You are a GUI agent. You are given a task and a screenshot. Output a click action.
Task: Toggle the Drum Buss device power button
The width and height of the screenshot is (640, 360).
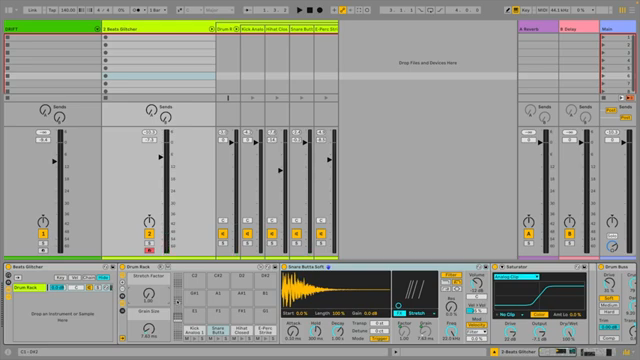coord(601,267)
